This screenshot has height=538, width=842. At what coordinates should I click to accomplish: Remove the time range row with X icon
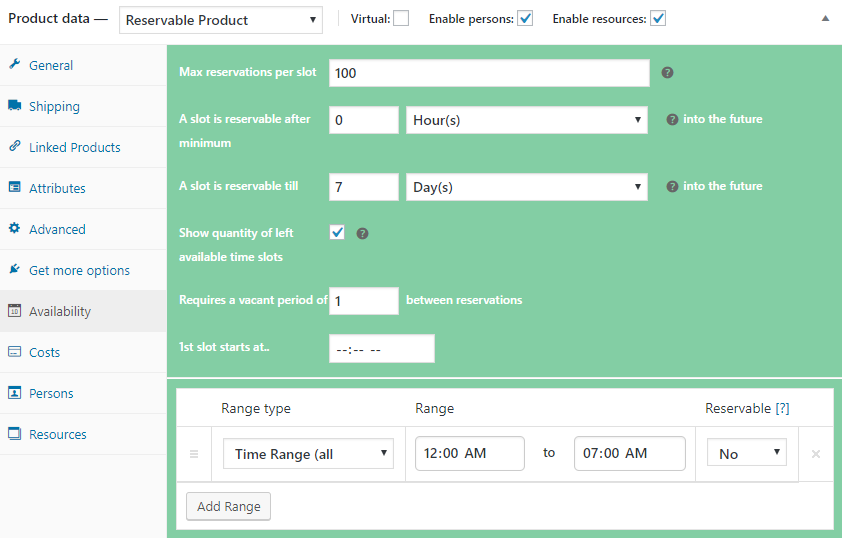(x=816, y=454)
